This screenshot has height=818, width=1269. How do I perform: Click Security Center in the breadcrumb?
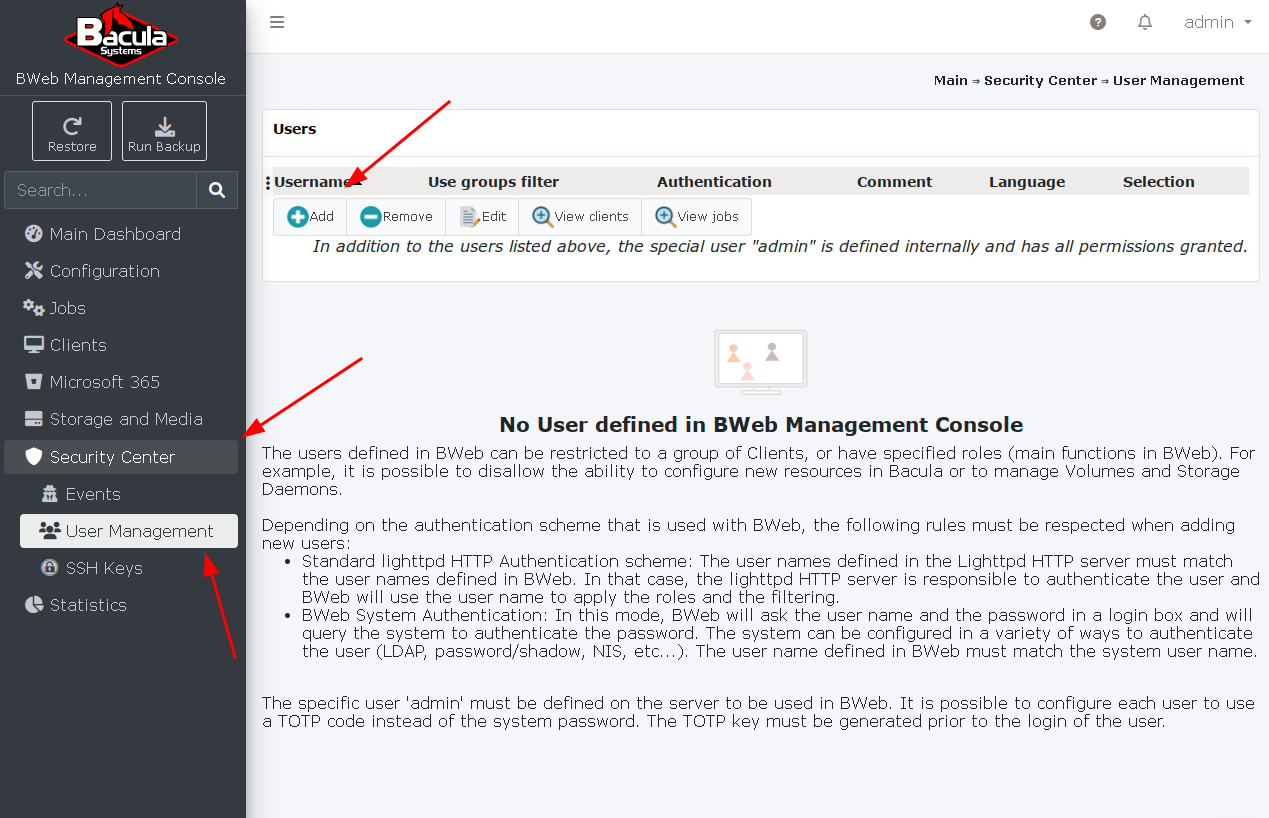click(x=1040, y=81)
